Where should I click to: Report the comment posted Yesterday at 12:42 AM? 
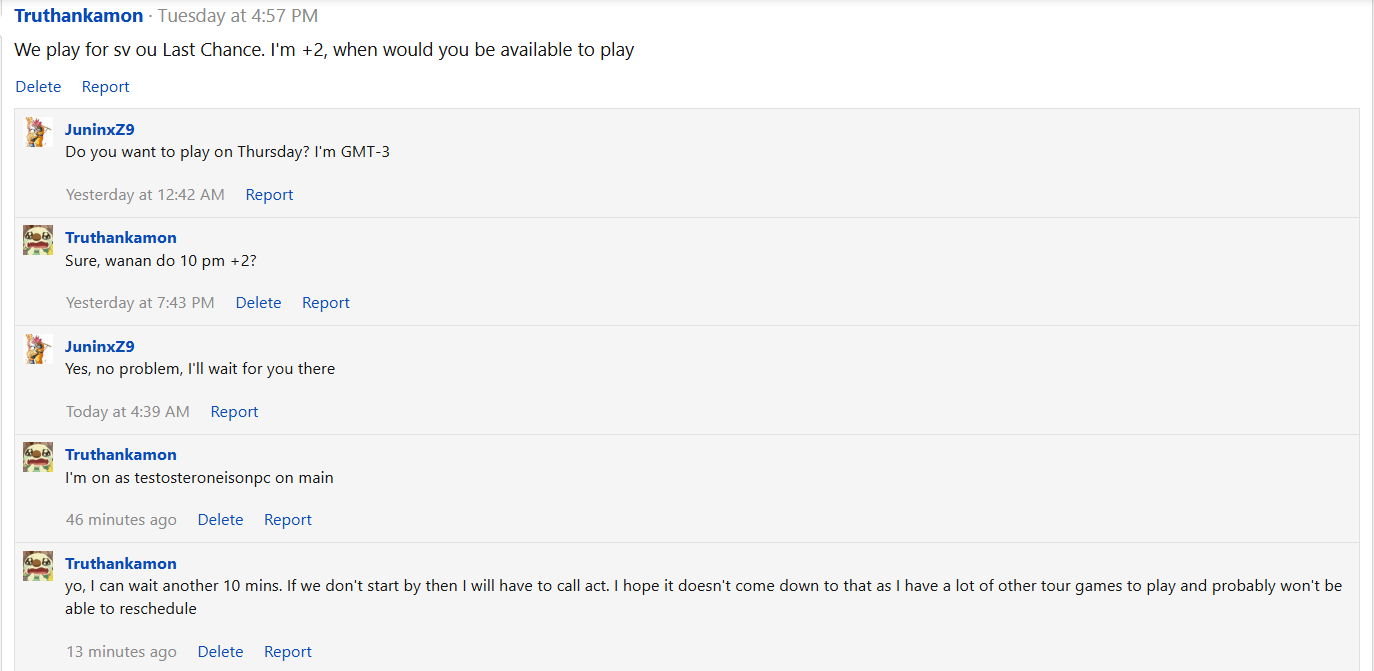pos(269,195)
